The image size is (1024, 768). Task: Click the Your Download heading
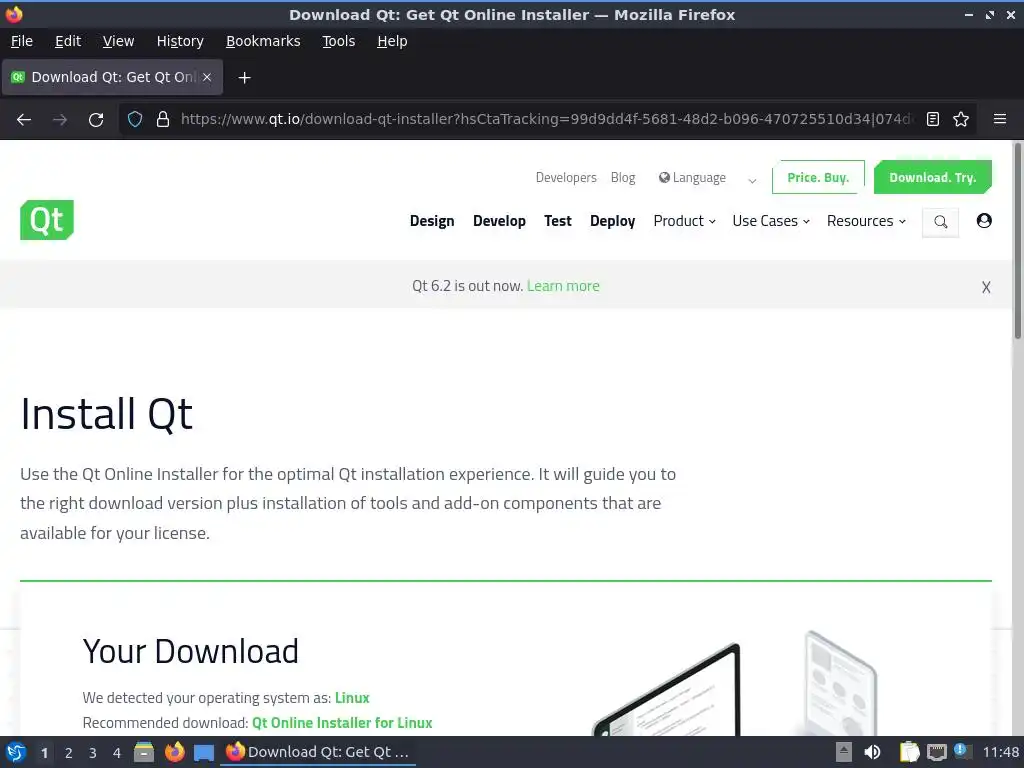(191, 651)
